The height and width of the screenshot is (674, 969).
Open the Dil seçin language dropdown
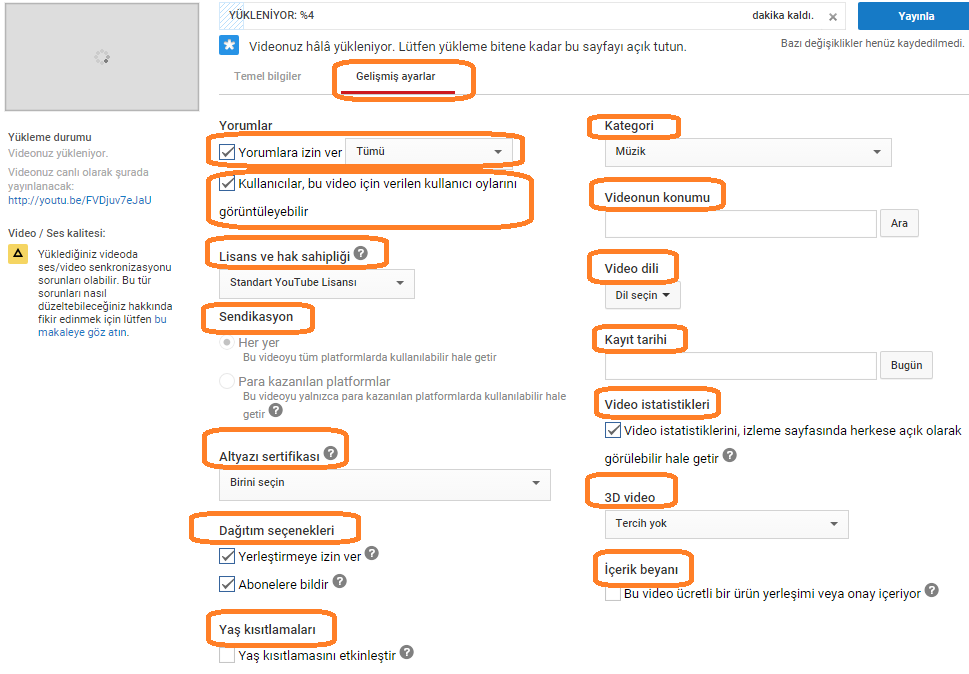tap(643, 295)
